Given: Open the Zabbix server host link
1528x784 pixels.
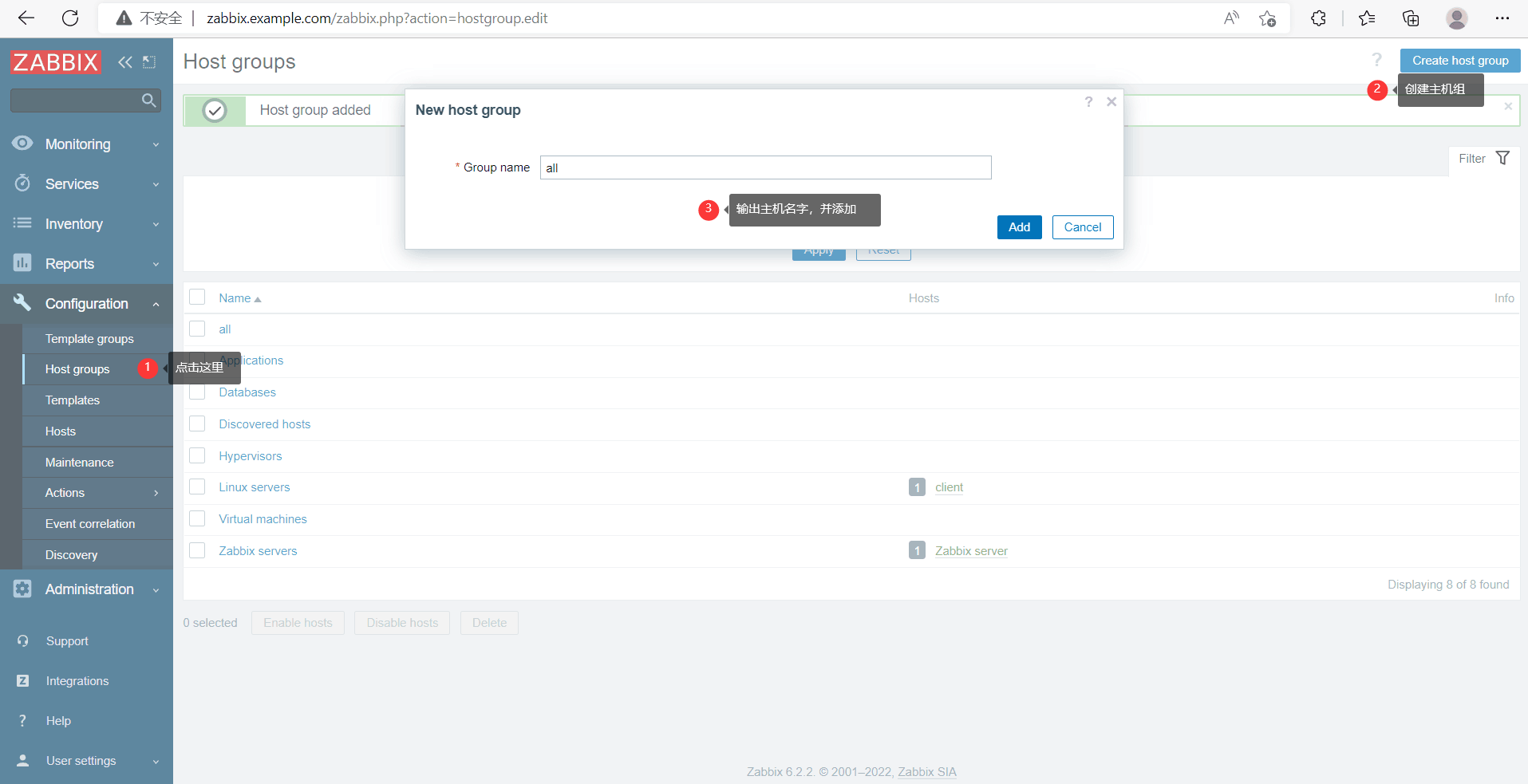Looking at the screenshot, I should pos(971,551).
